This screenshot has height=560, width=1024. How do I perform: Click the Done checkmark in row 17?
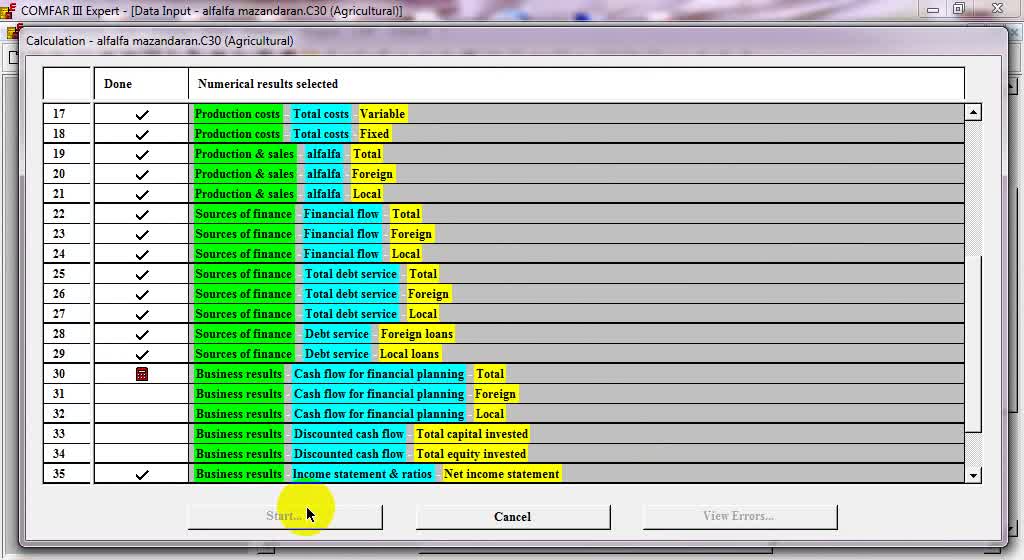point(142,114)
